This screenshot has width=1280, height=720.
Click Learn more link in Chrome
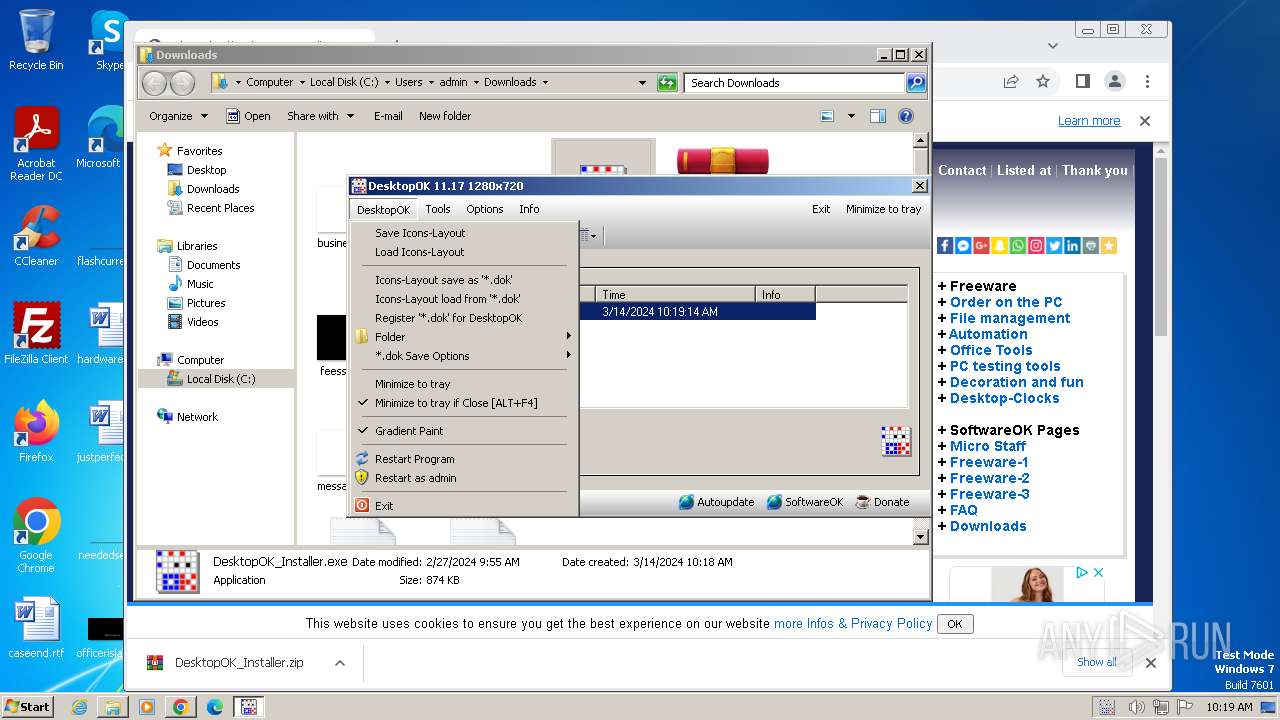[x=1089, y=121]
